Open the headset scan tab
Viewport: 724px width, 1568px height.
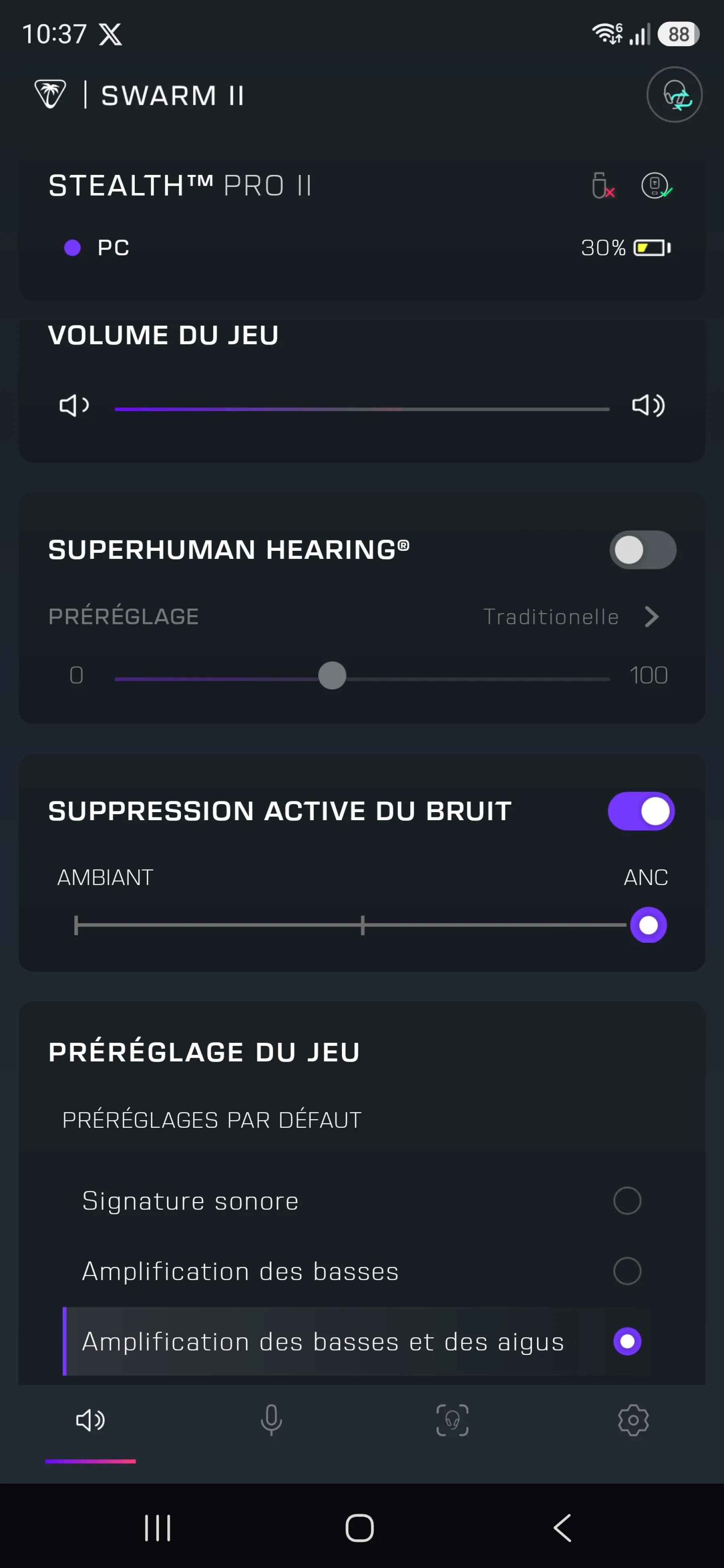[452, 1420]
